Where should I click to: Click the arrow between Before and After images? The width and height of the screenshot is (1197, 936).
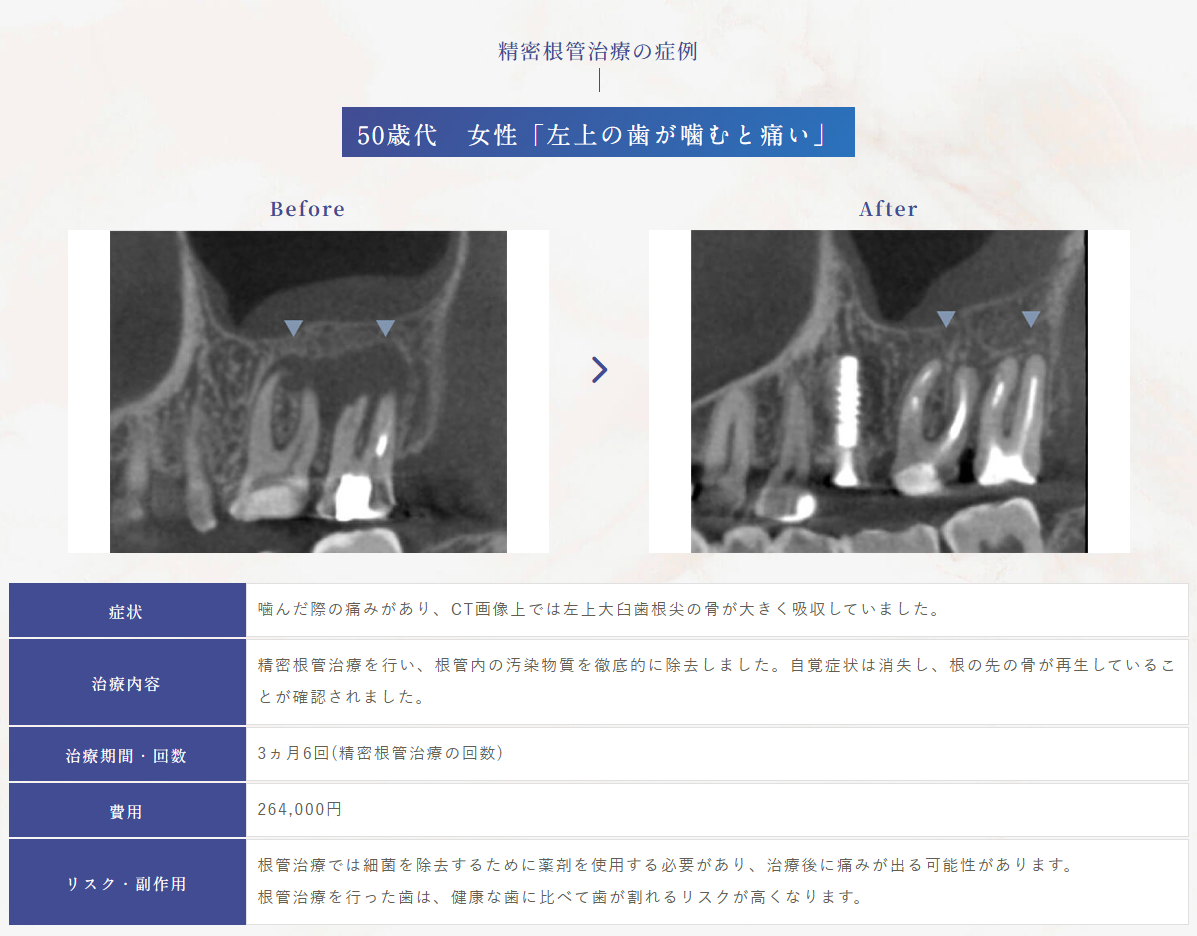pos(599,370)
